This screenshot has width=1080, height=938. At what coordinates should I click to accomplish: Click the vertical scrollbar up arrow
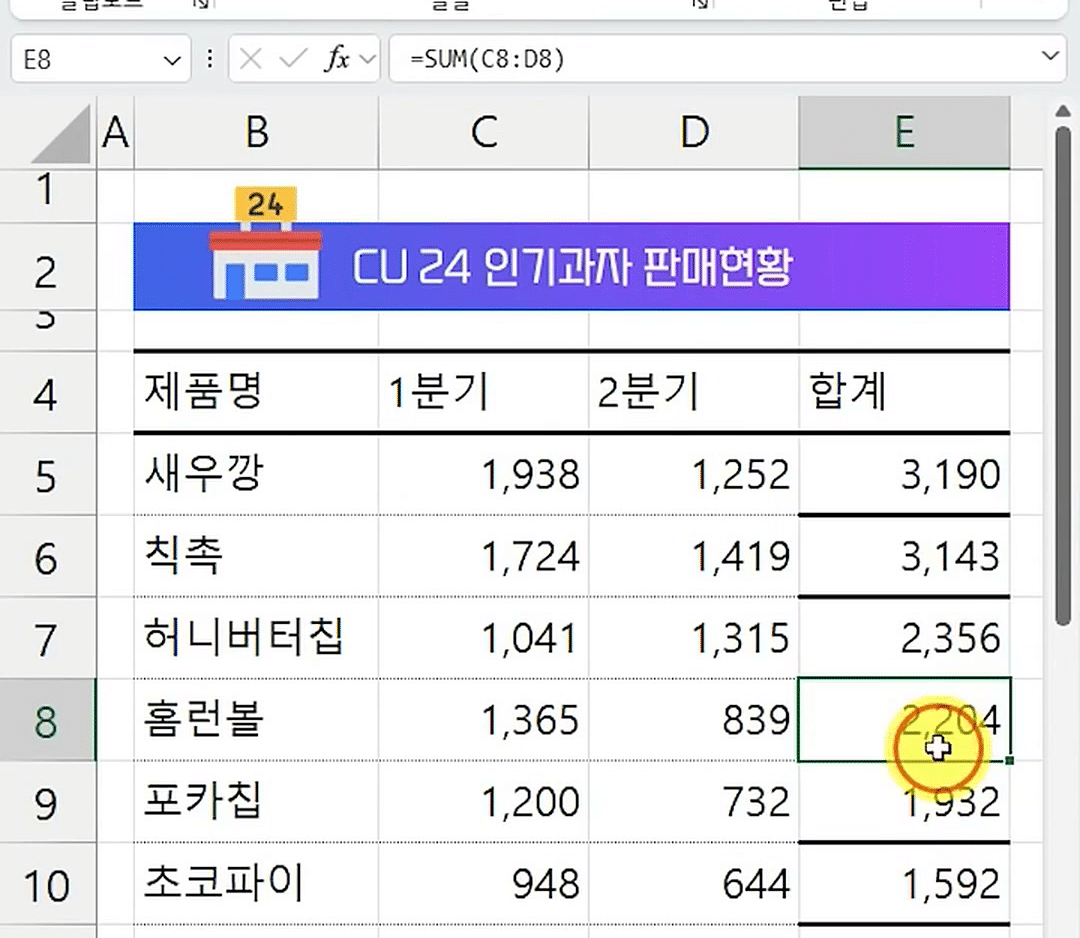pos(1063,111)
